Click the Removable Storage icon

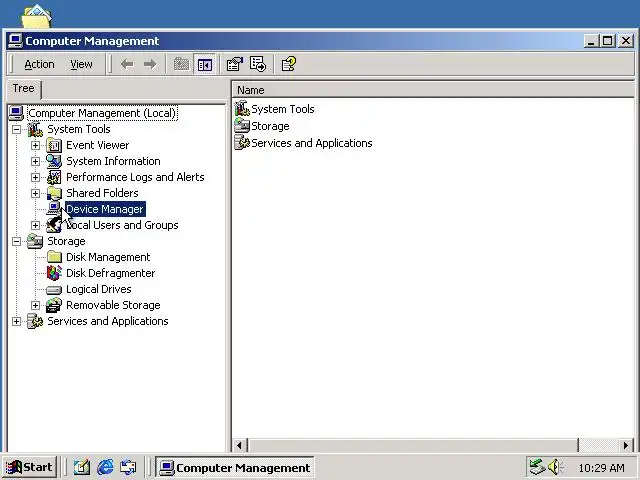click(x=54, y=305)
